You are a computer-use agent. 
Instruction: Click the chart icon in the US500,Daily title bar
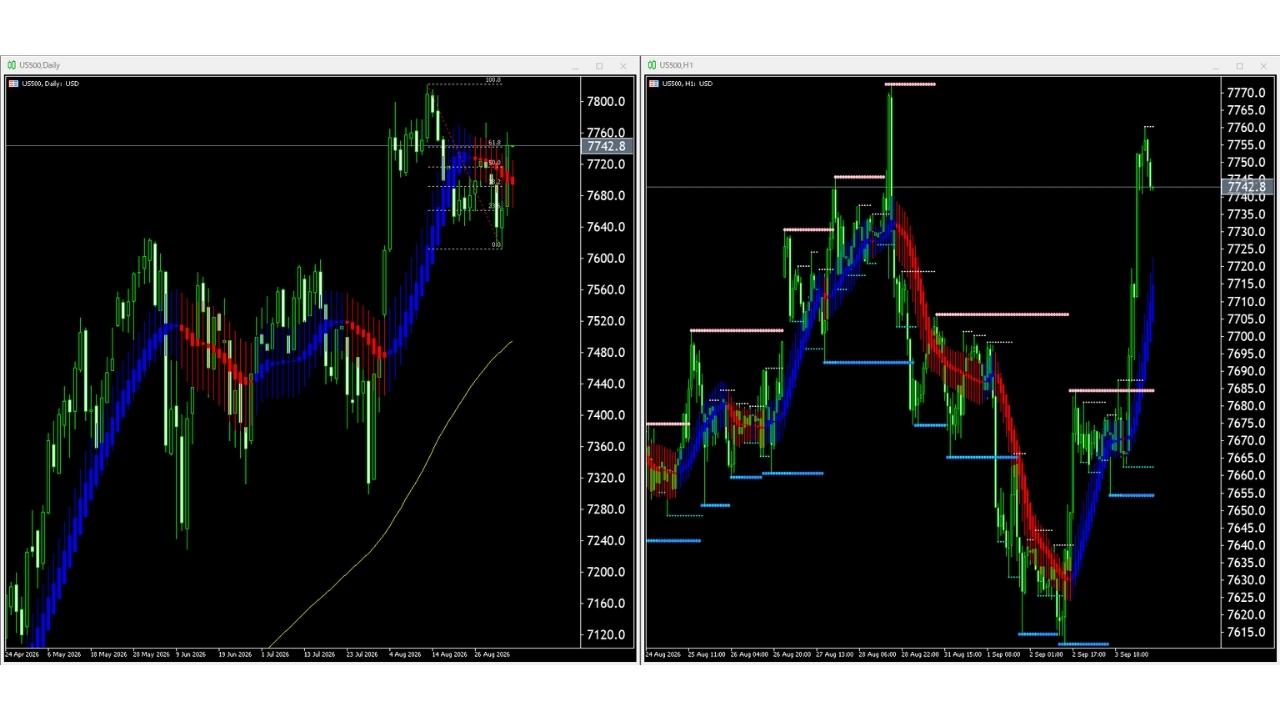(x=12, y=65)
